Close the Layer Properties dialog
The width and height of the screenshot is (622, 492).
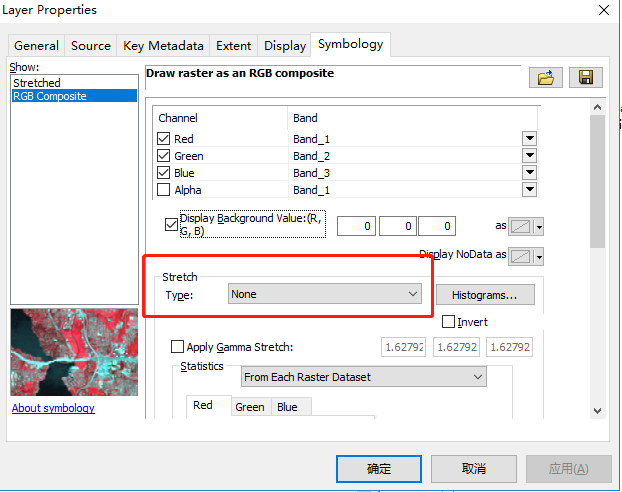click(x=603, y=10)
